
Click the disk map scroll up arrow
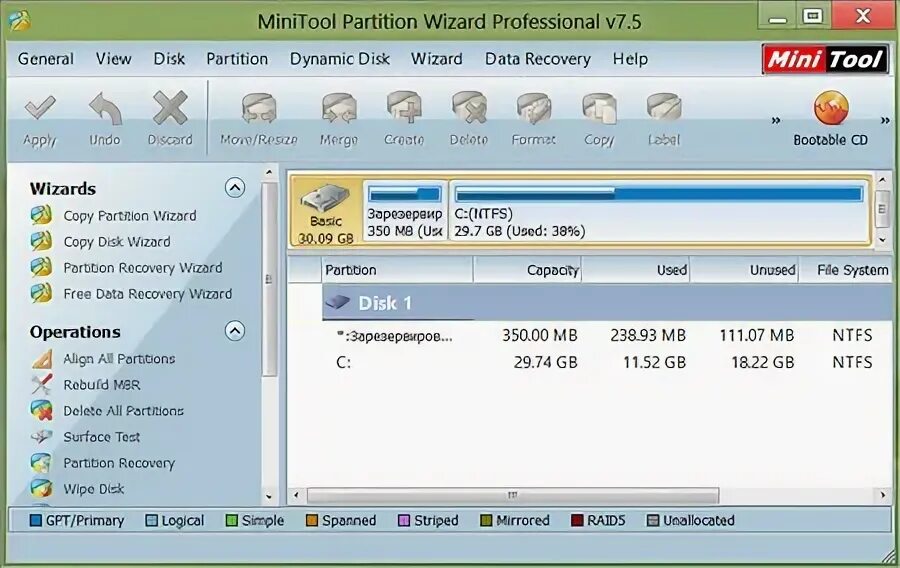[883, 180]
